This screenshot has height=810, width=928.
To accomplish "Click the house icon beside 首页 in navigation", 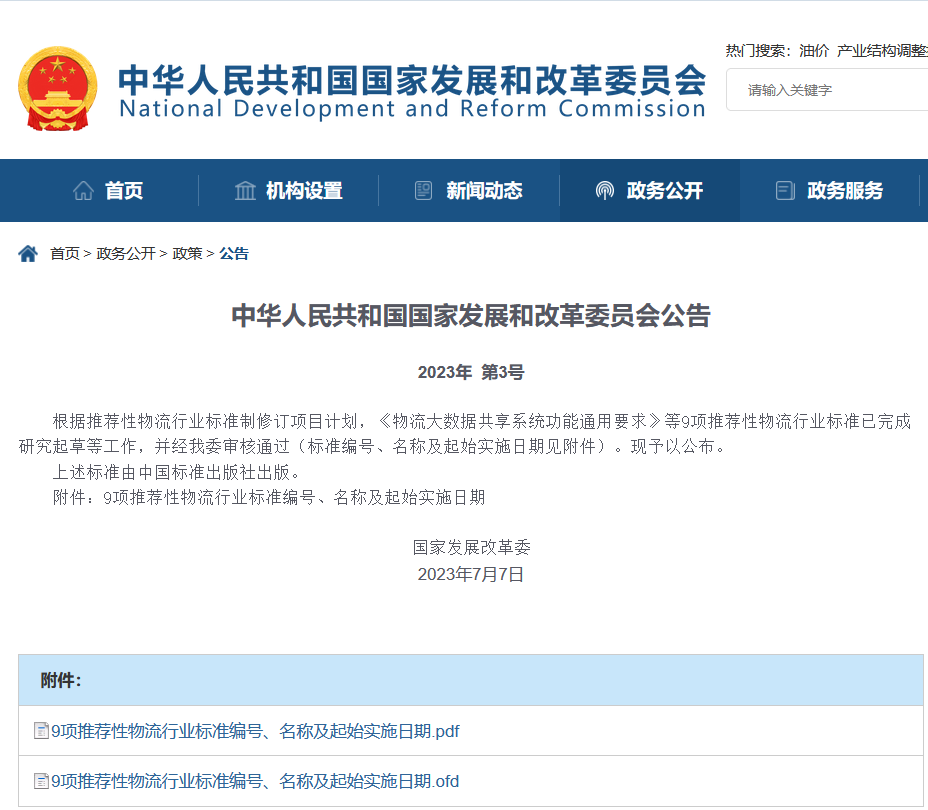I will (x=84, y=191).
